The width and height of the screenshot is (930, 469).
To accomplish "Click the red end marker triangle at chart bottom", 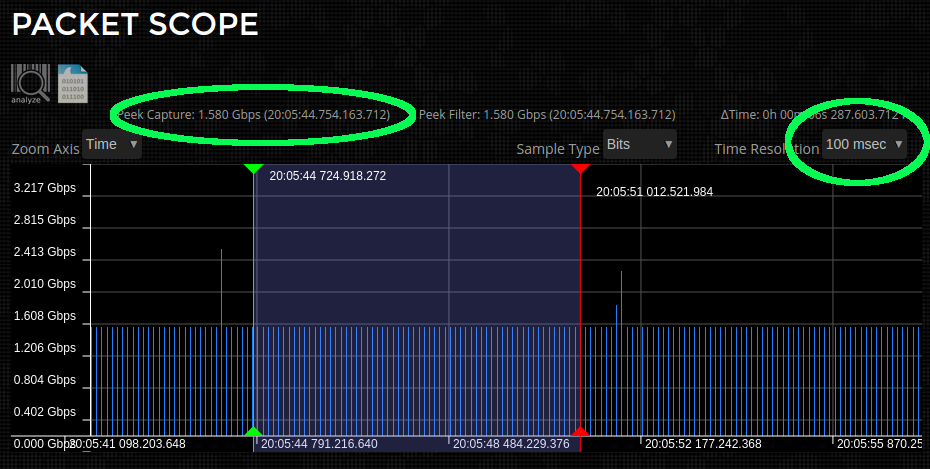I will [580, 432].
